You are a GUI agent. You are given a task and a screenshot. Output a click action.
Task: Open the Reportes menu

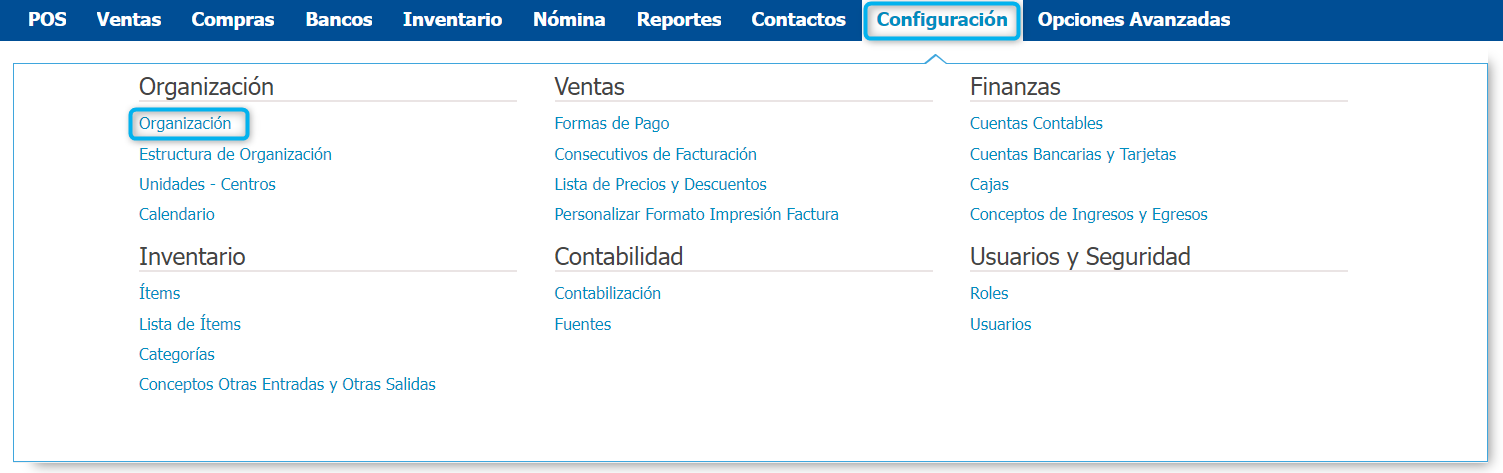click(x=679, y=19)
